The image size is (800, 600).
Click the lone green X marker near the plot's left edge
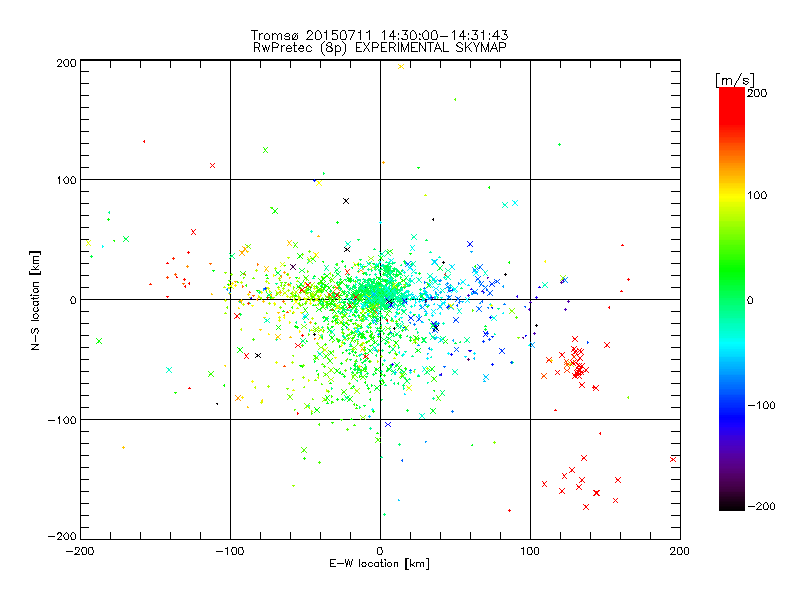pos(99,341)
